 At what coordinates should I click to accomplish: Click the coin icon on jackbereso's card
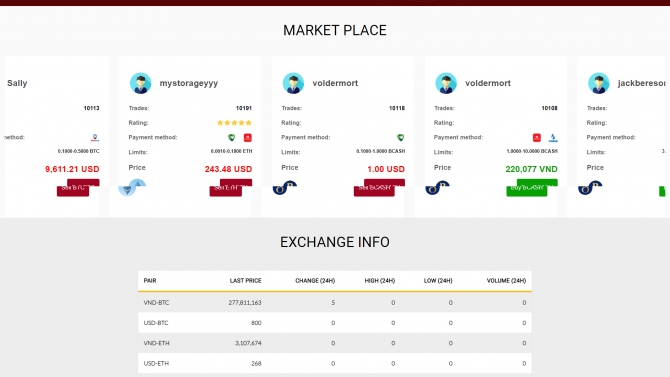coord(590,188)
